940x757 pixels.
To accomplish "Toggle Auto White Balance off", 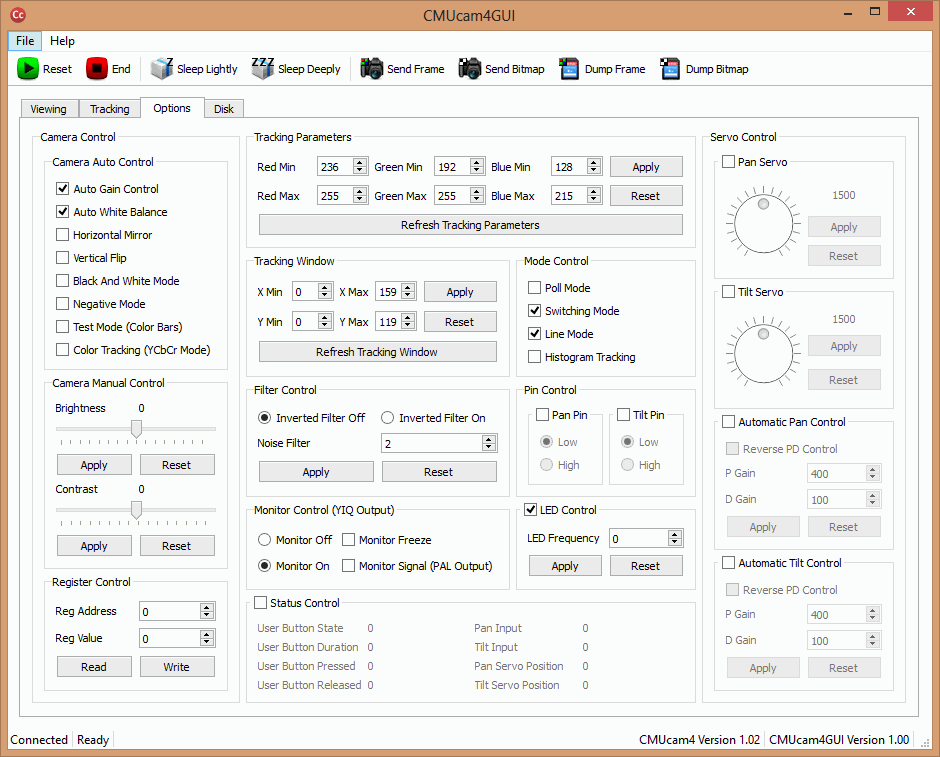I will (x=62, y=212).
